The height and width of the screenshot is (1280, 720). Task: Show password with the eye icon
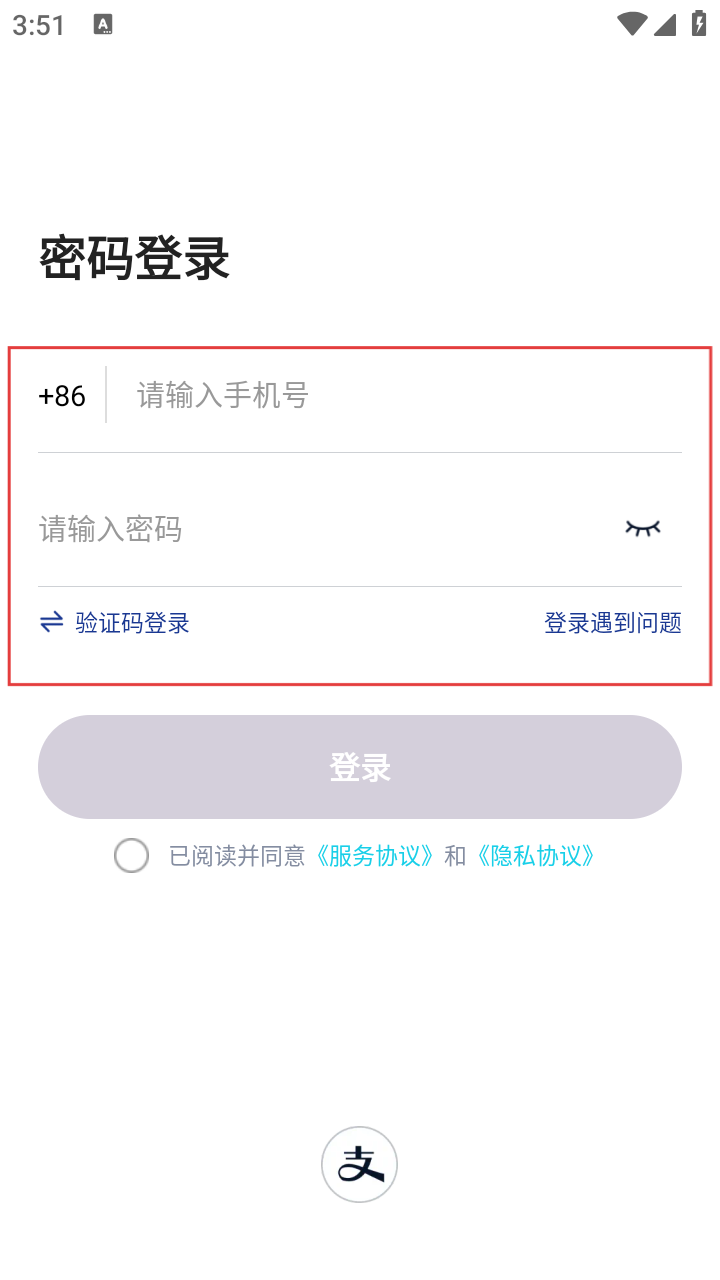(643, 528)
